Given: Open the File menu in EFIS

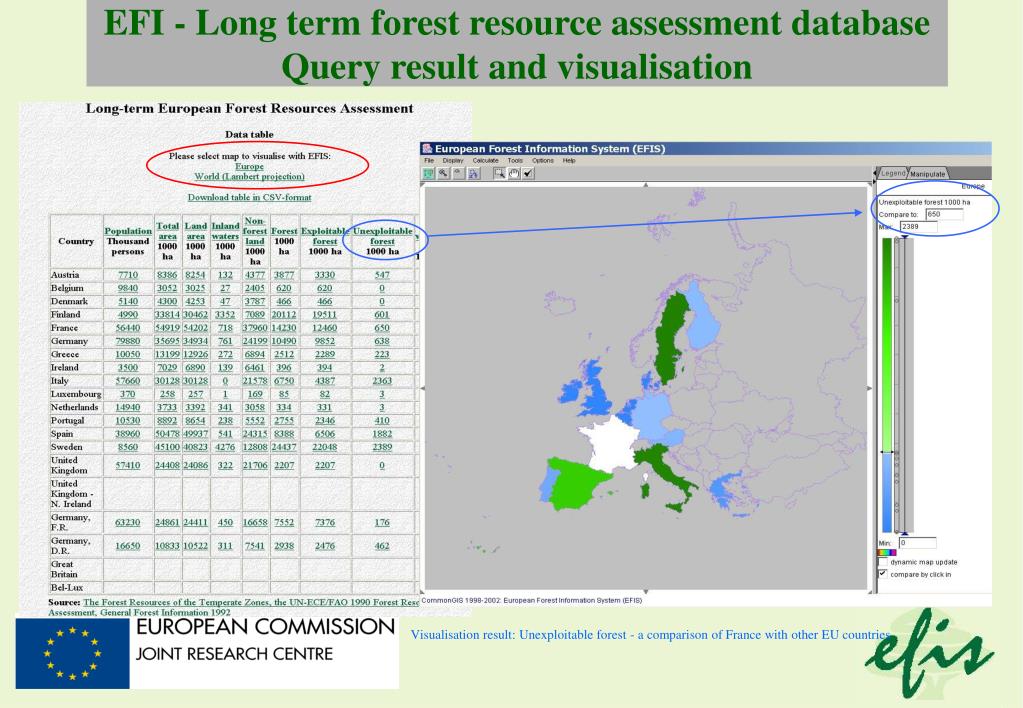Looking at the screenshot, I should pos(429,161).
